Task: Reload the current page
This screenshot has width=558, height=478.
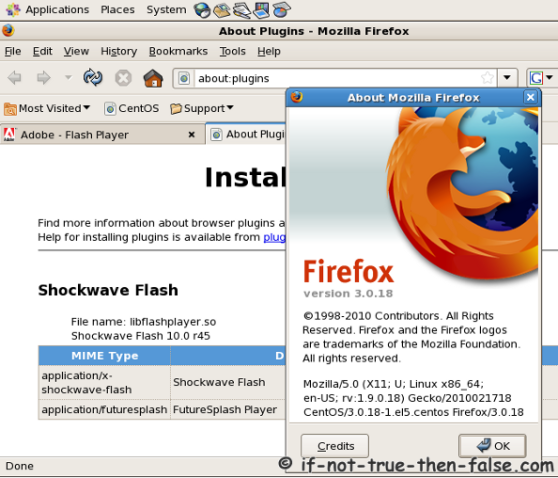Action: tap(93, 77)
